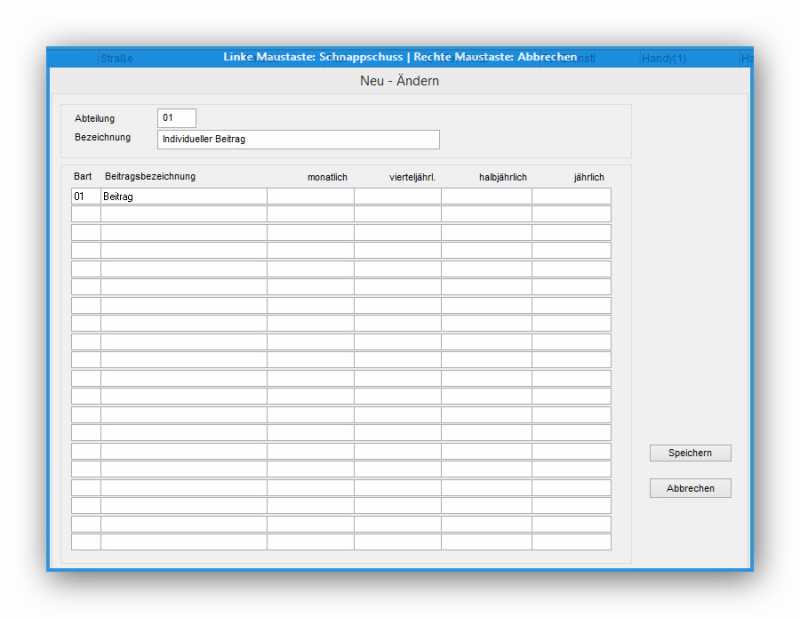Click the monatlich cell in the Beitrag row

tap(310, 197)
